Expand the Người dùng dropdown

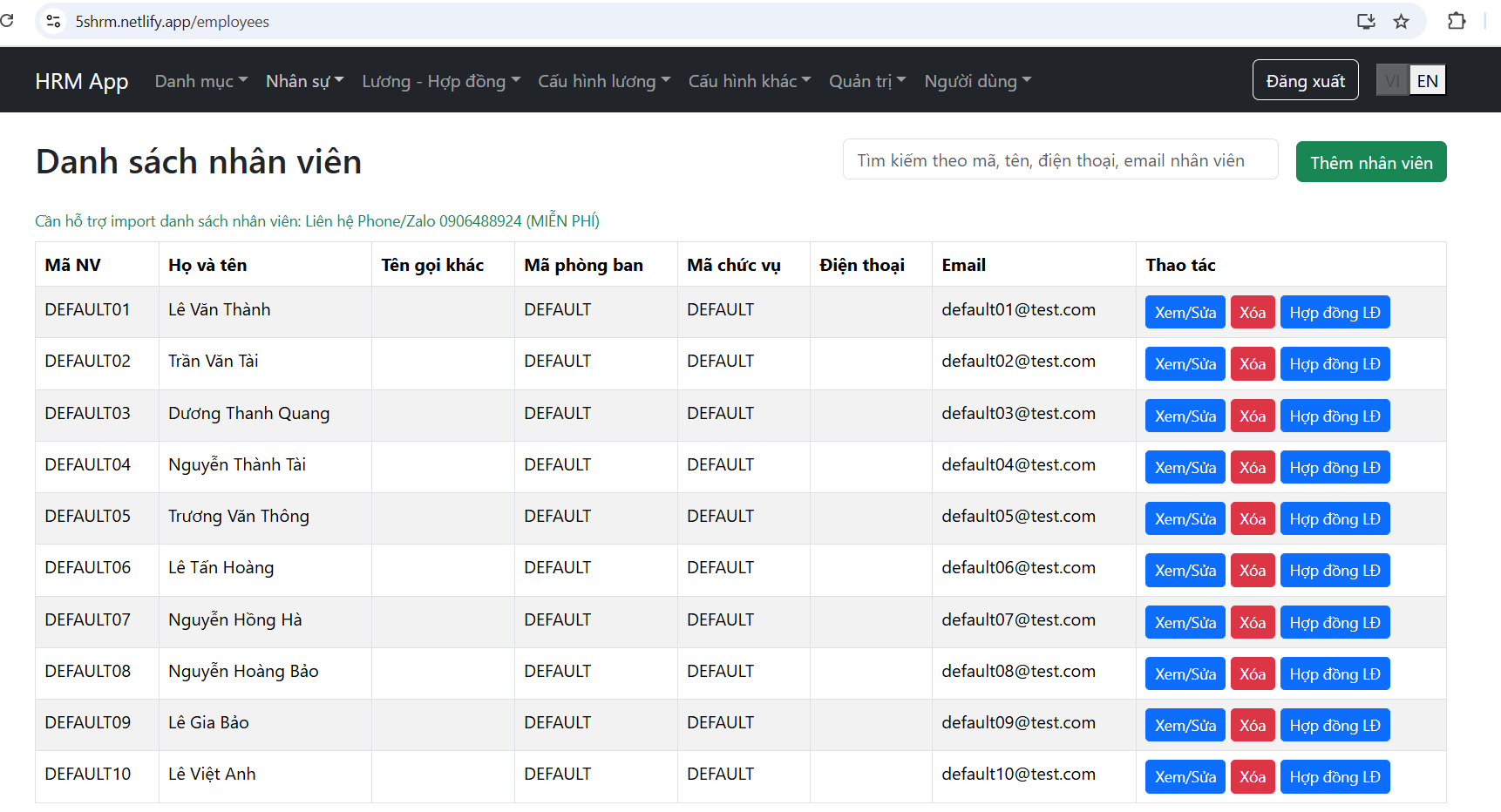(x=978, y=81)
